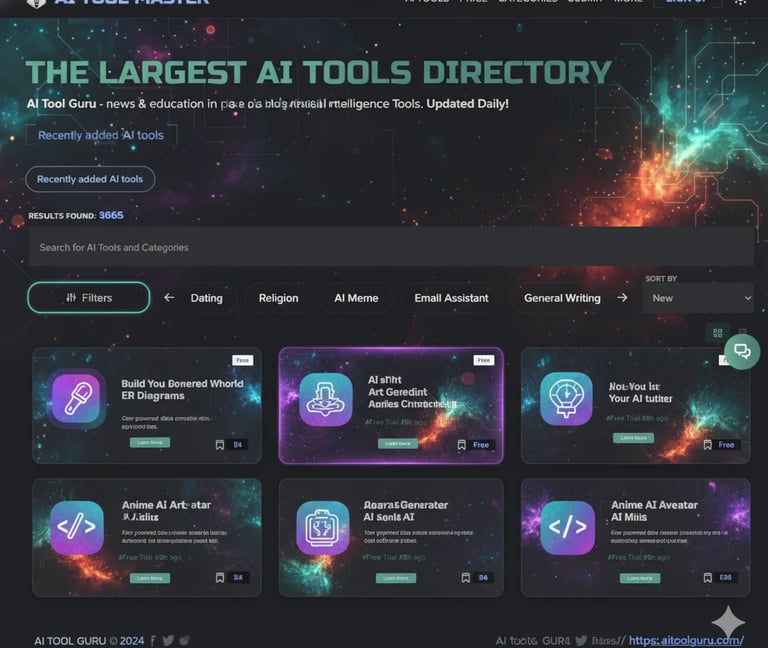
Task: Open the chat bubble floating icon
Action: pos(742,351)
